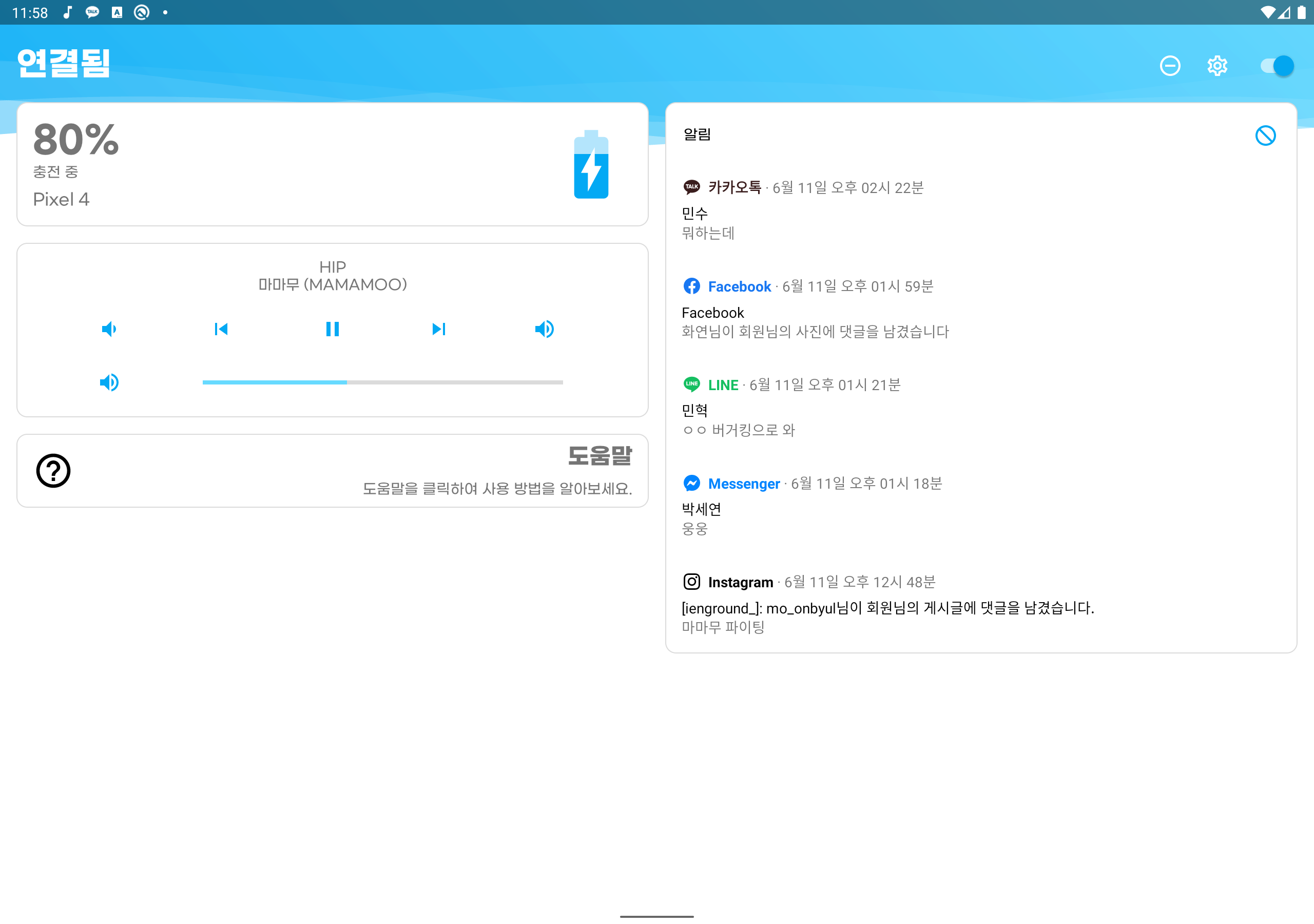This screenshot has height=924, width=1314.
Task: Go back to the previous track
Action: coord(221,329)
